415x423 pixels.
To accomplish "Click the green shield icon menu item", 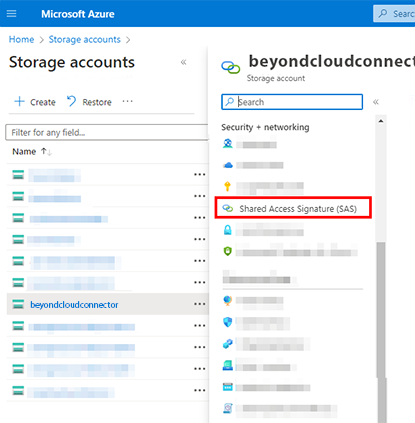I will [228, 251].
